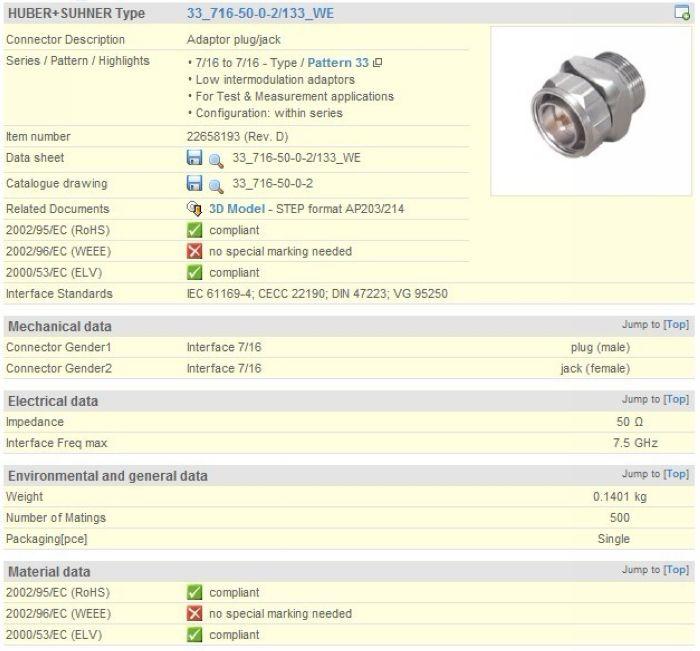700x651 pixels.
Task: Click the external link icon beside Pattern 33
Action: [x=377, y=63]
